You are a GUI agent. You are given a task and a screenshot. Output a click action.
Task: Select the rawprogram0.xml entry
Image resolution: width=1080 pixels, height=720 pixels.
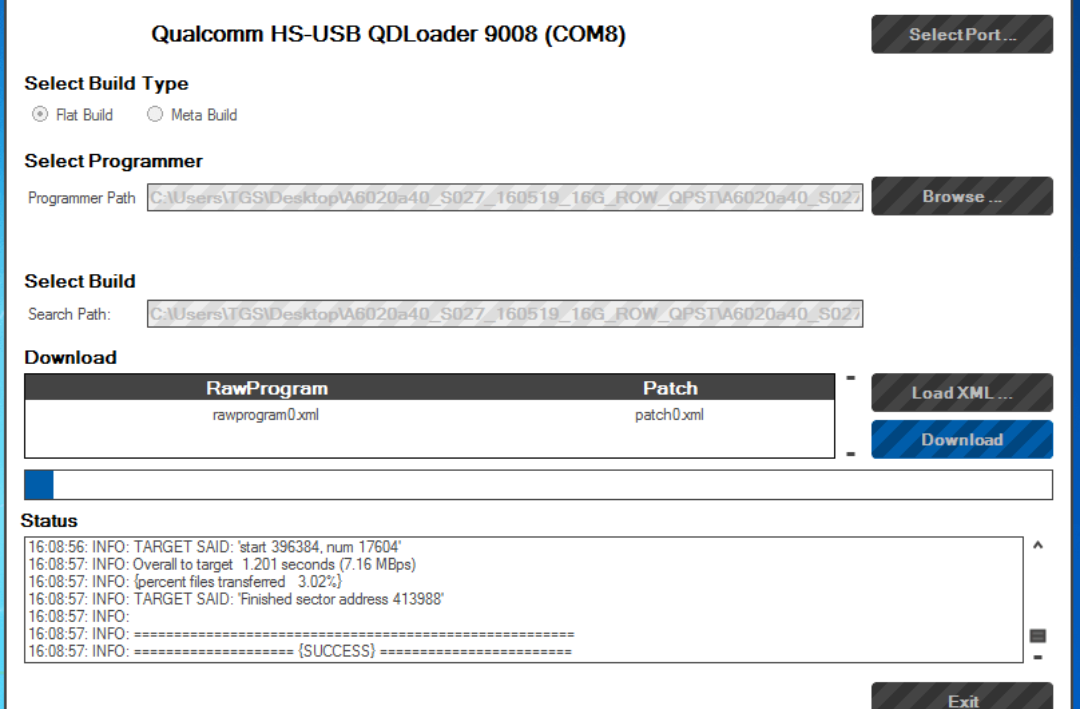[x=267, y=415]
